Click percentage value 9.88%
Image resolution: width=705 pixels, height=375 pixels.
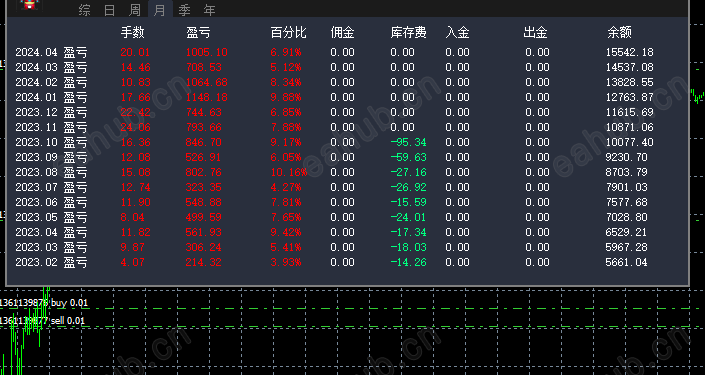pos(286,97)
